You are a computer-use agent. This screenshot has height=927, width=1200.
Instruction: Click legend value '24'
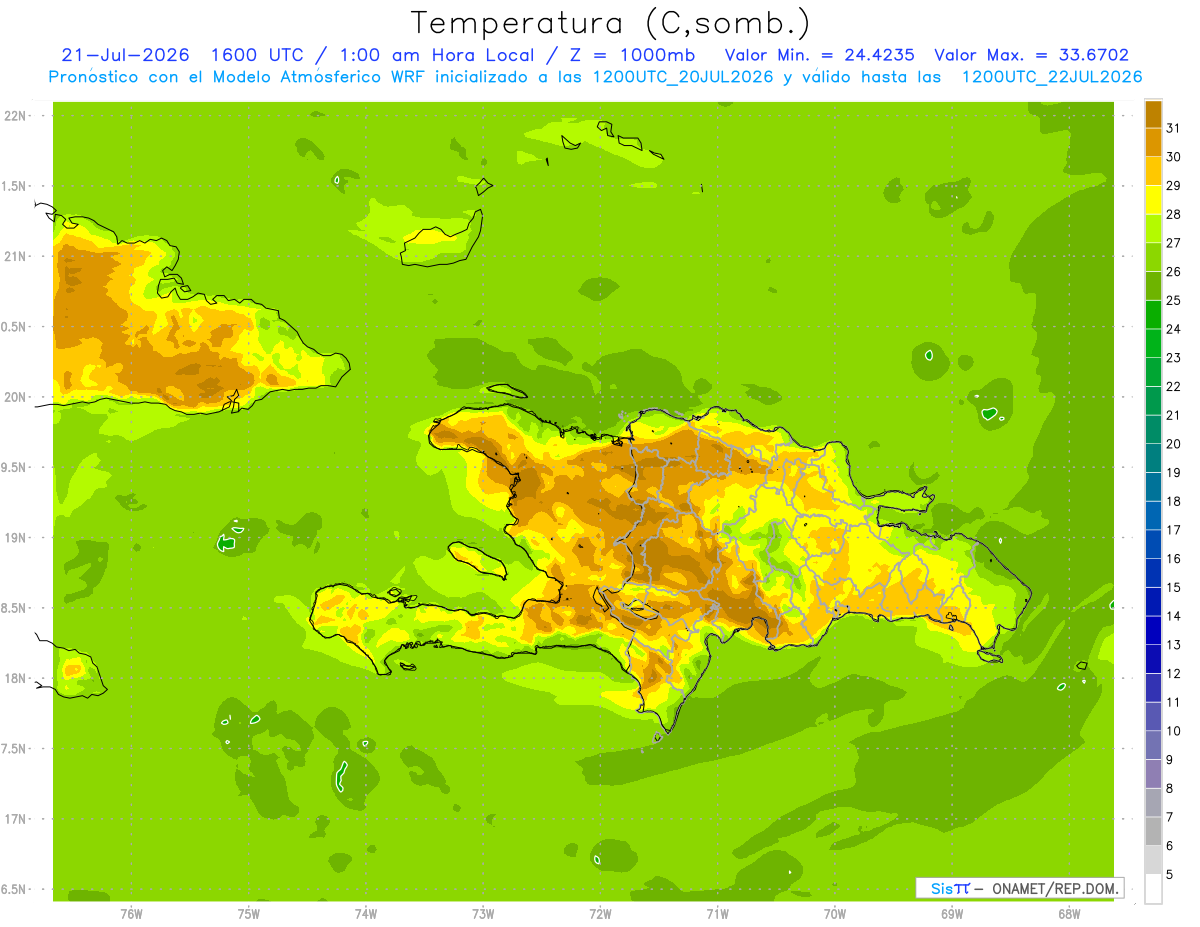click(x=1173, y=329)
